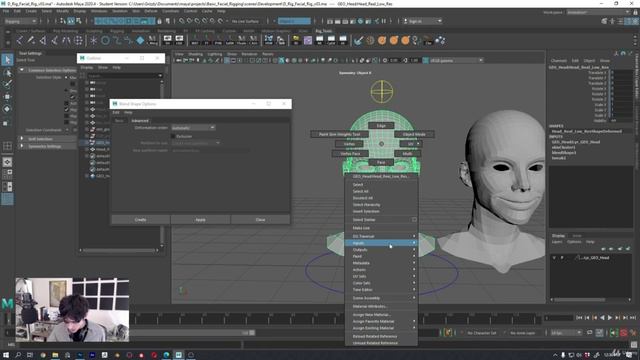
Task: Toggle P playback of ctrl_GEO_Head layer
Action: (562, 258)
